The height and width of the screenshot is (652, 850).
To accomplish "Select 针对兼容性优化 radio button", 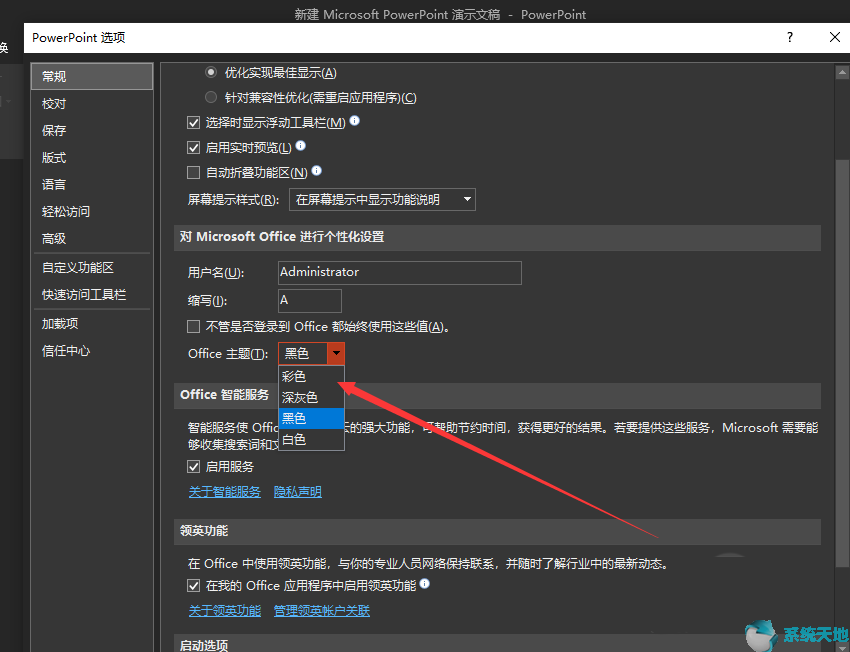I will pos(211,98).
